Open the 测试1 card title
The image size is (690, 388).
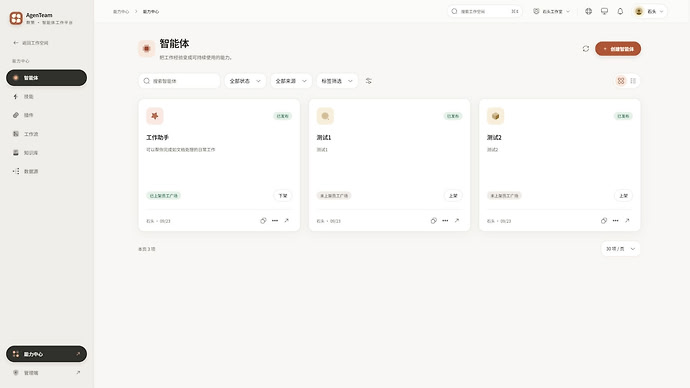pyautogui.click(x=324, y=138)
